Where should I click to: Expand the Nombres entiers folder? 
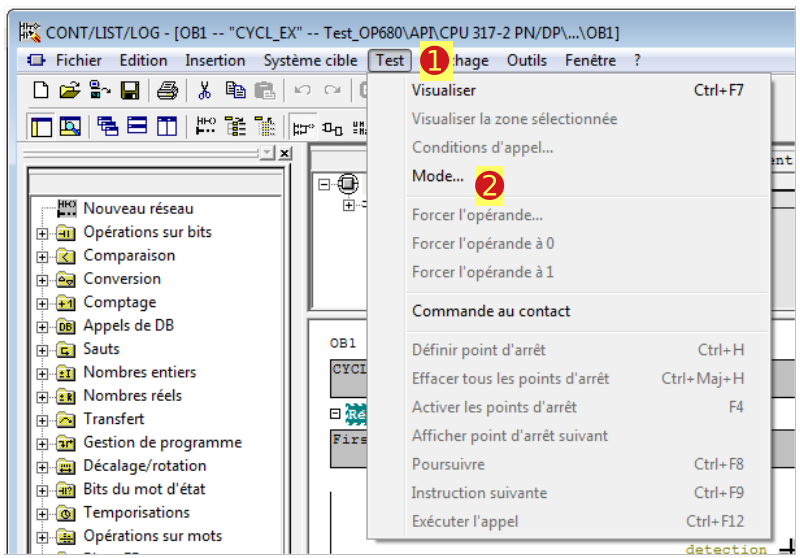coord(42,374)
